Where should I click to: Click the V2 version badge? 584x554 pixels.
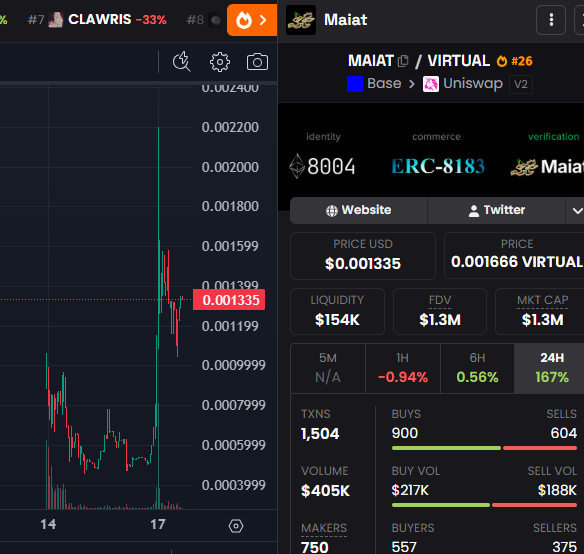click(x=521, y=84)
